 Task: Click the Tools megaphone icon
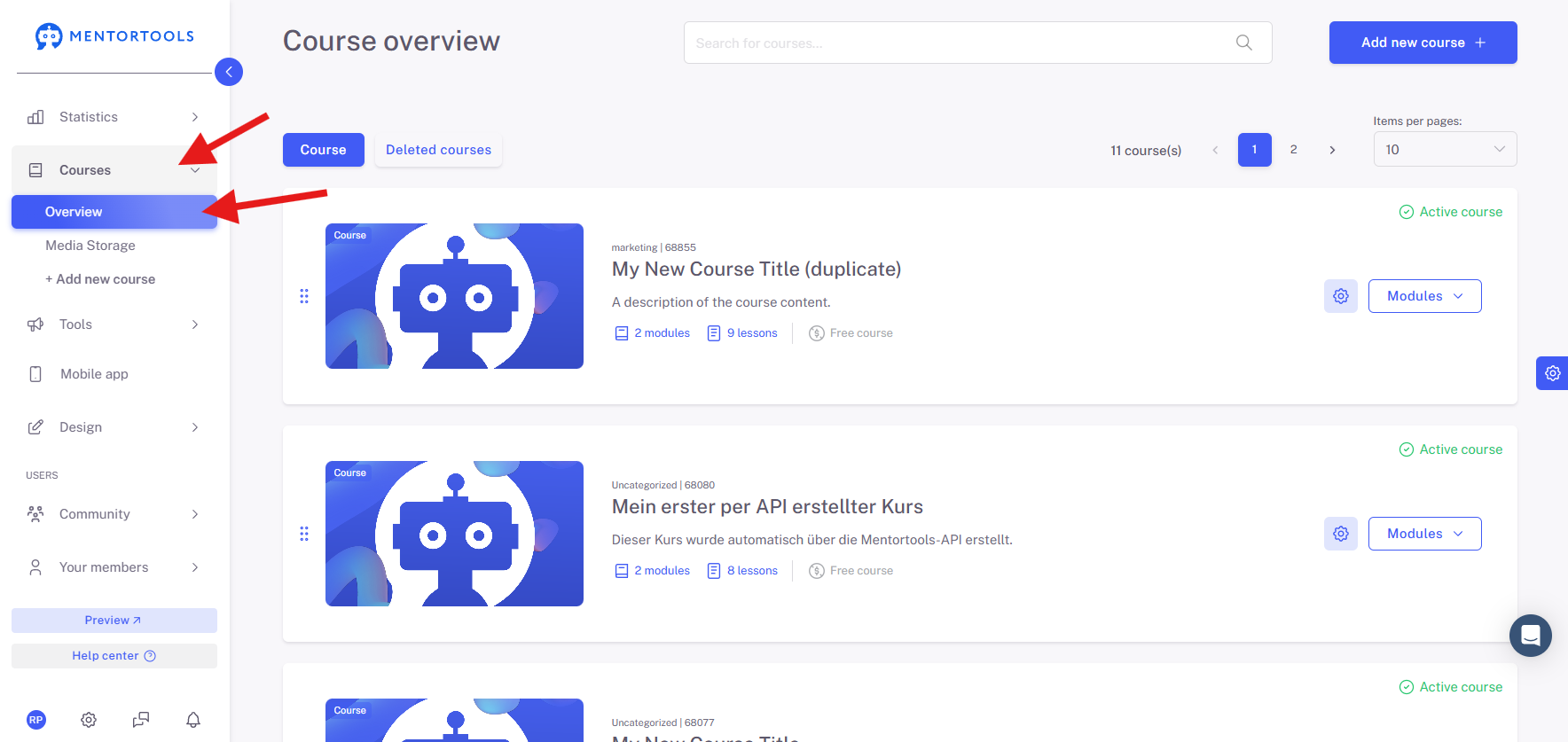pyautogui.click(x=35, y=324)
